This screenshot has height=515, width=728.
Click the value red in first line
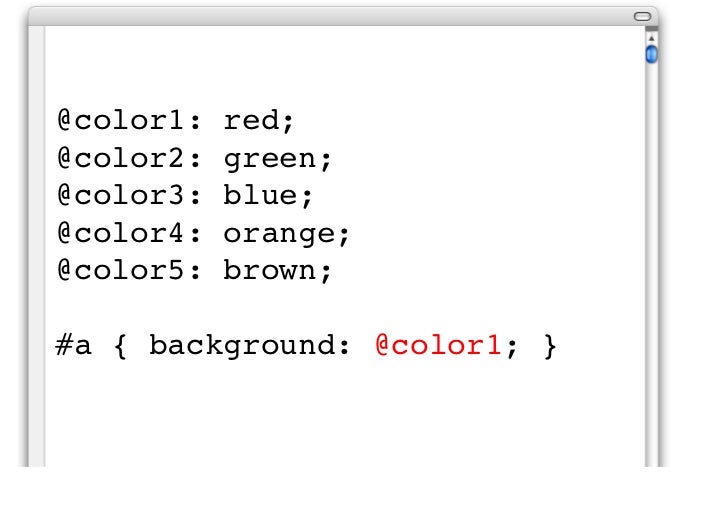point(251,121)
